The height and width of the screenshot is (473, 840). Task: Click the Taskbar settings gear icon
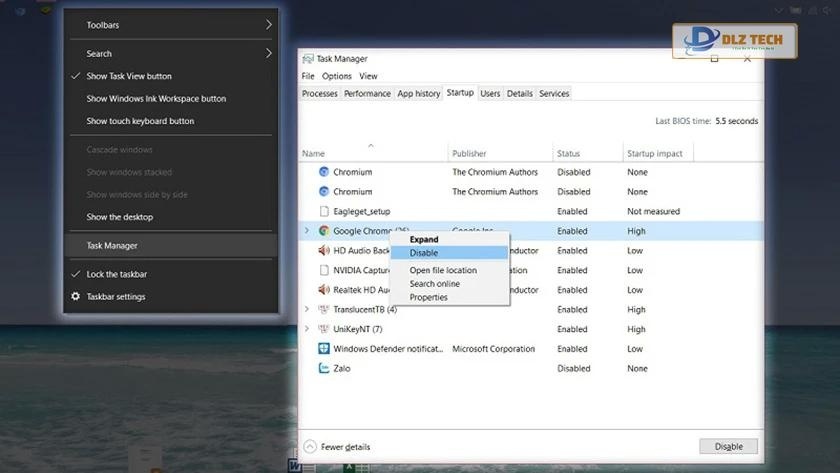pyautogui.click(x=76, y=297)
